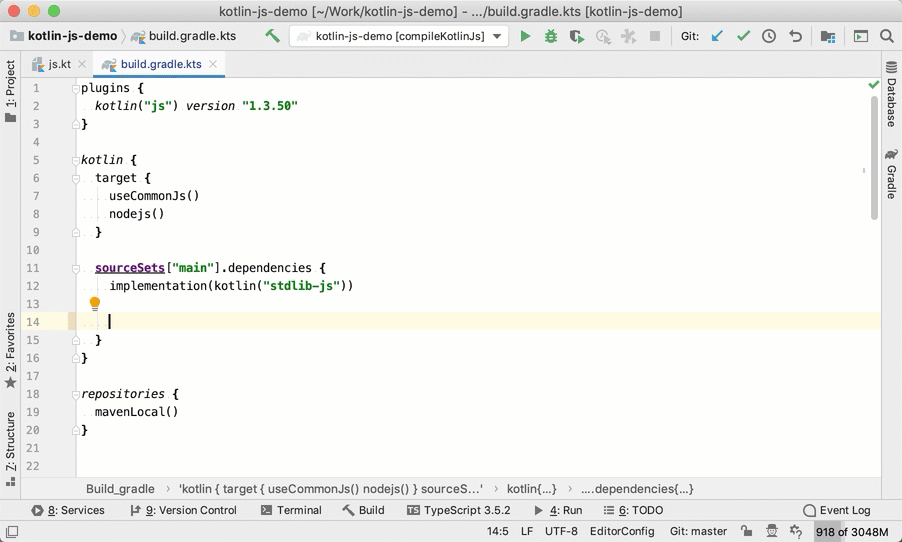Collapse the repositories block on line 18
This screenshot has width=902, height=542.
point(75,394)
